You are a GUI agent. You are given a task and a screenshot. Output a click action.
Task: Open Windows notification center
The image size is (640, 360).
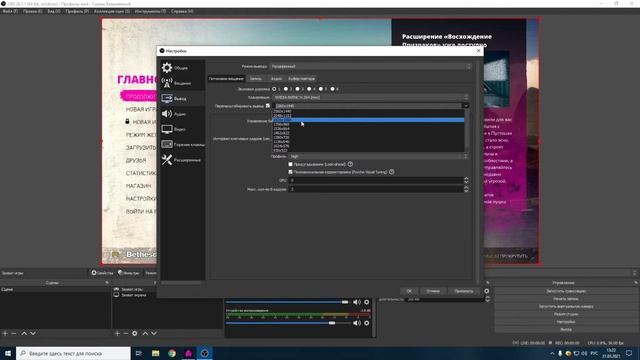pos(629,353)
